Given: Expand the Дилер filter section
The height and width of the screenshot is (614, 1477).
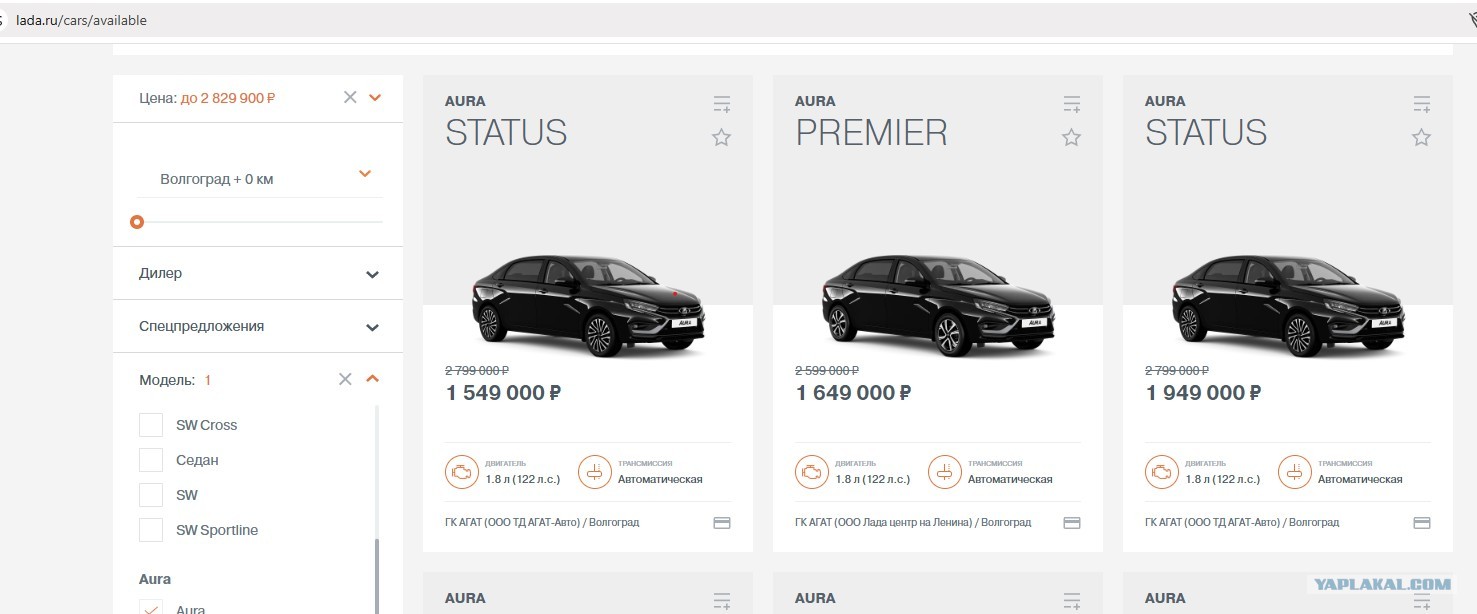Looking at the screenshot, I should (258, 273).
